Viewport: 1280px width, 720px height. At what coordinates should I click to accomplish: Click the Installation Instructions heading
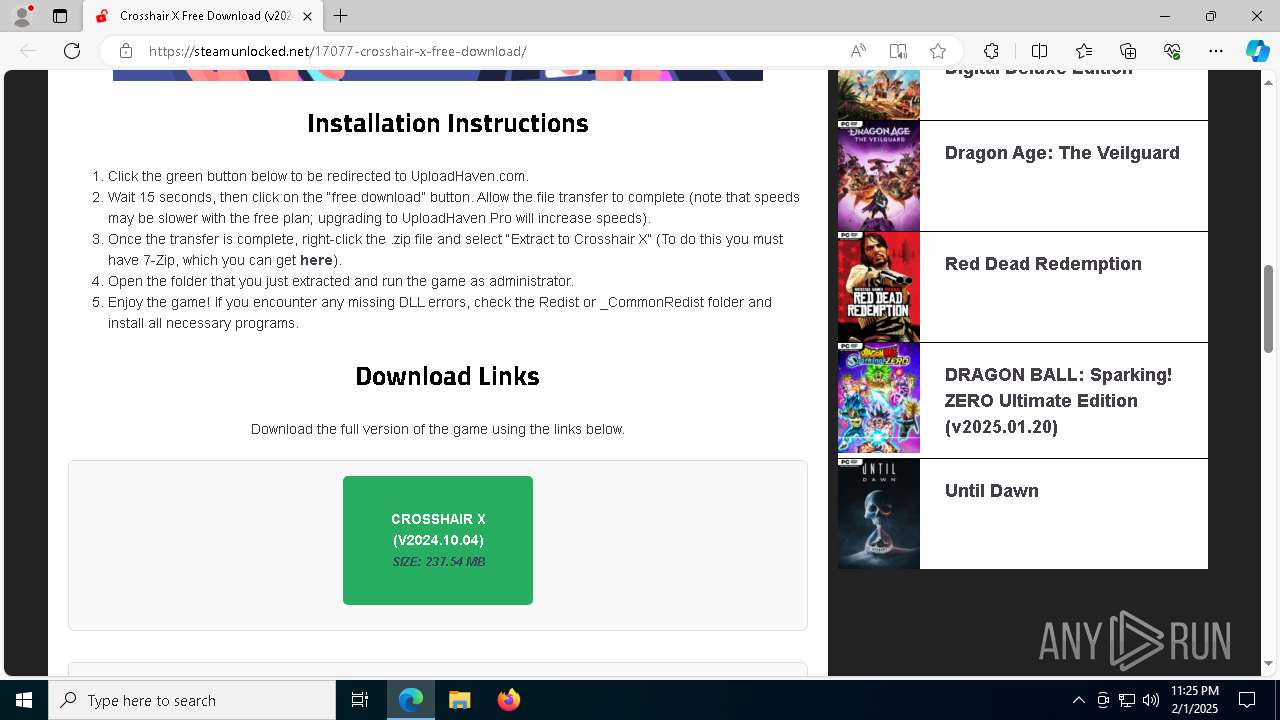[x=447, y=123]
